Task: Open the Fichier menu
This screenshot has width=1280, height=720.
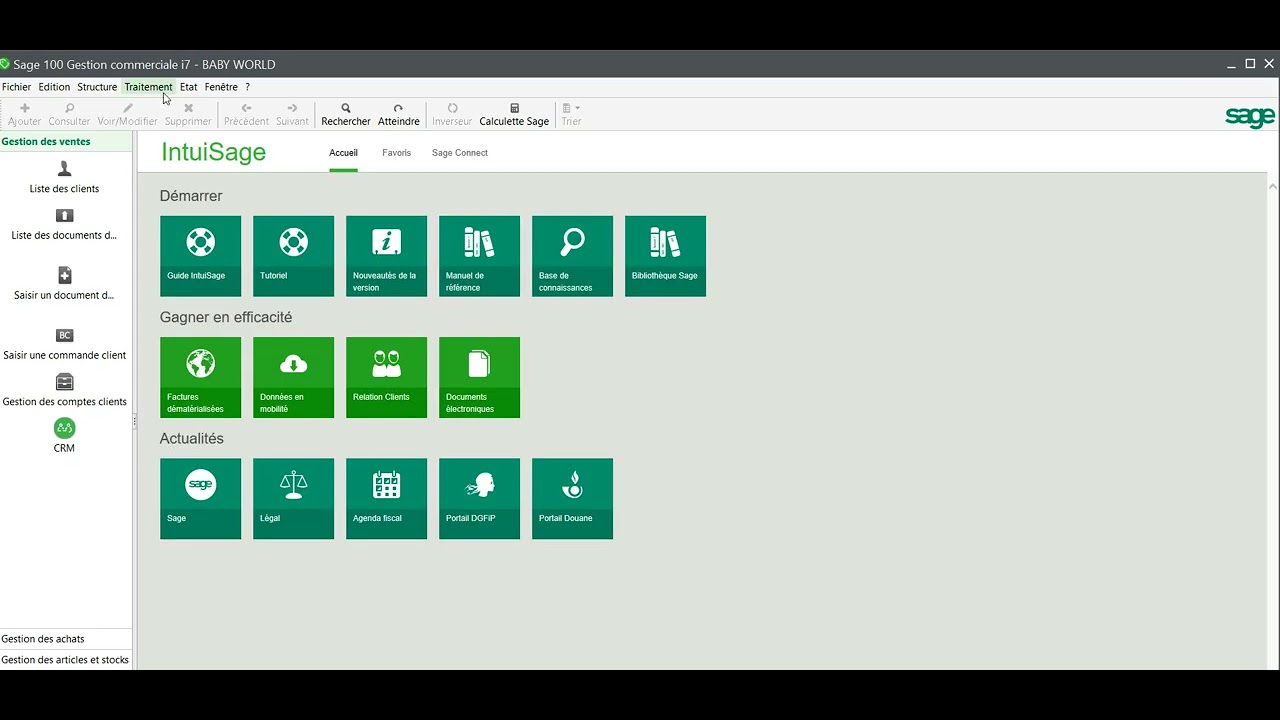Action: pos(17,87)
